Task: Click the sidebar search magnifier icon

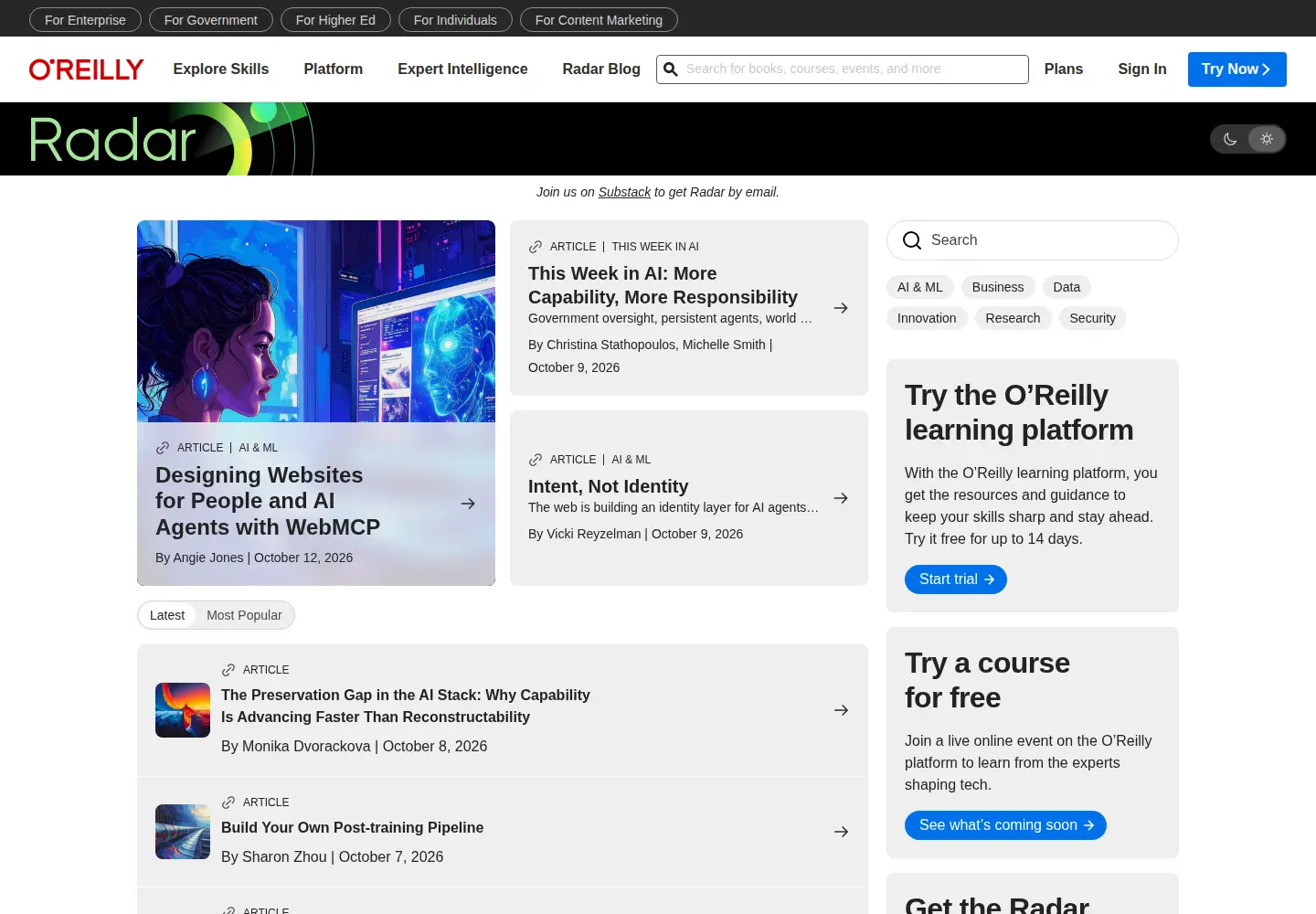Action: [x=912, y=240]
